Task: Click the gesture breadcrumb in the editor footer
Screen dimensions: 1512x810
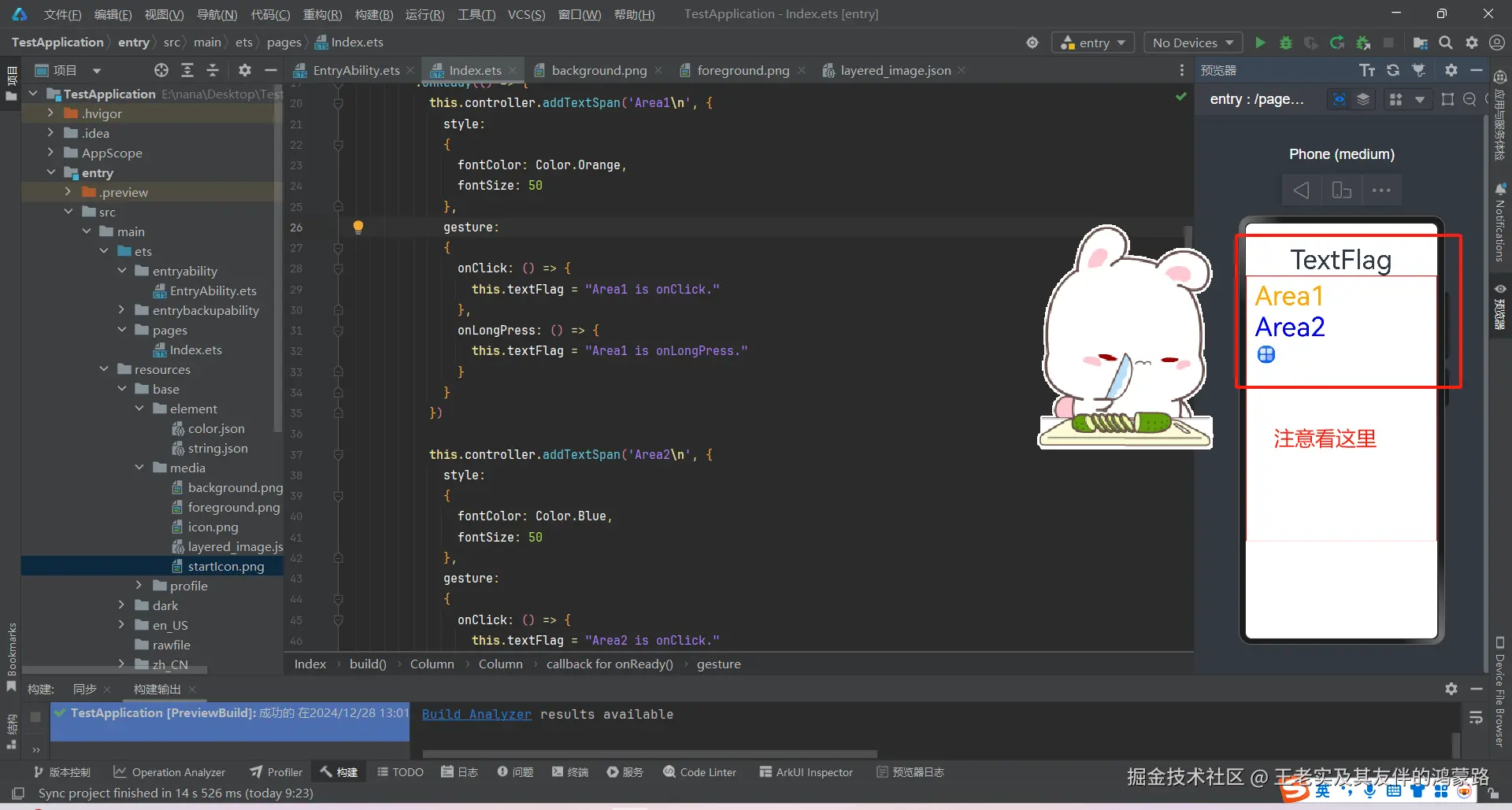Action: pos(718,664)
